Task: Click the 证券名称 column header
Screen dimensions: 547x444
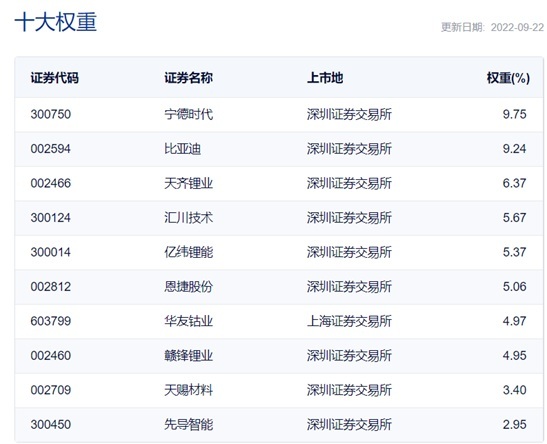Action: [188, 78]
